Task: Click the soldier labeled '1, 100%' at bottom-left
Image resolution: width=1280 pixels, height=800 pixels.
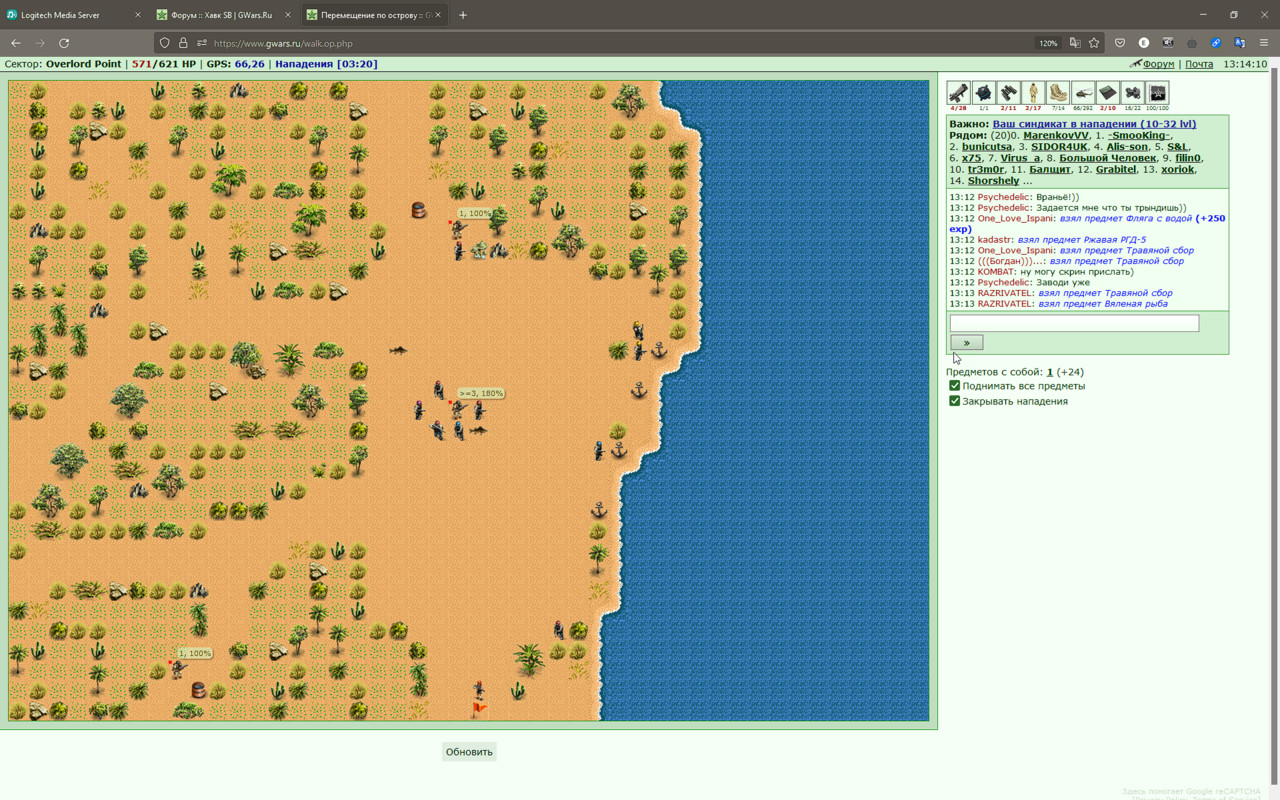Action: (178, 668)
